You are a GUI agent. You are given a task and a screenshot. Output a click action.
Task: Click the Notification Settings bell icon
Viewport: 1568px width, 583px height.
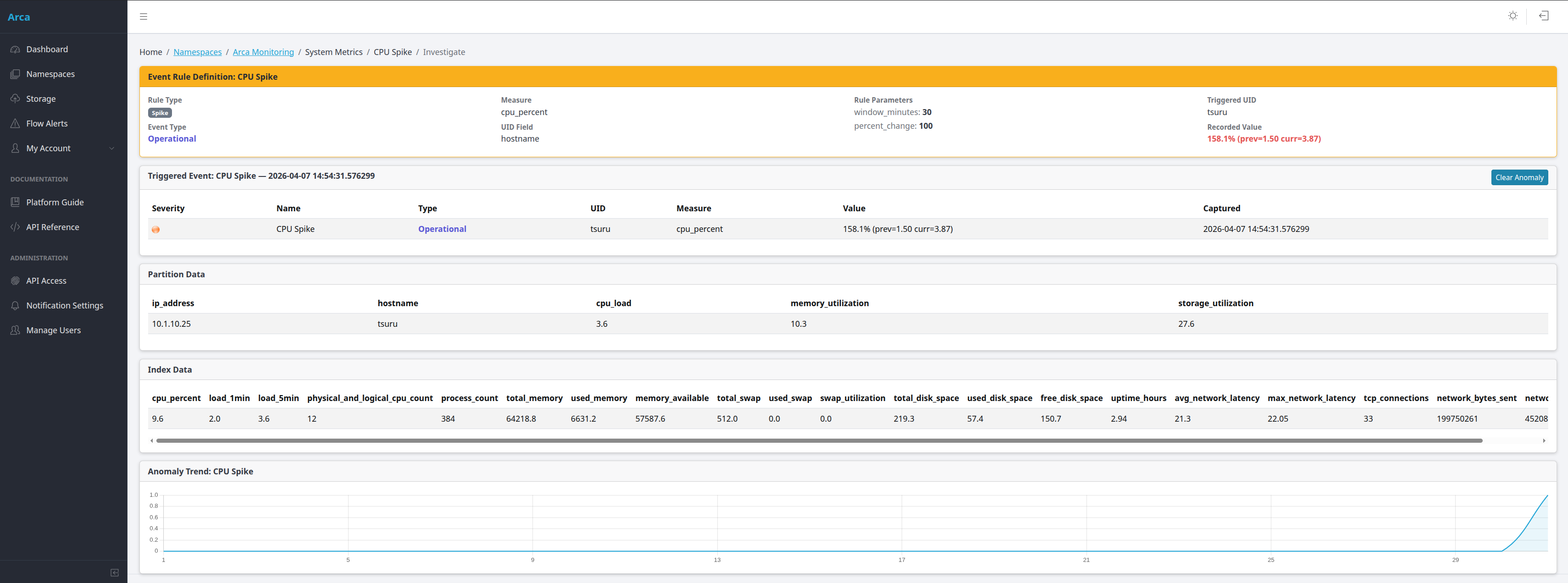click(x=15, y=305)
